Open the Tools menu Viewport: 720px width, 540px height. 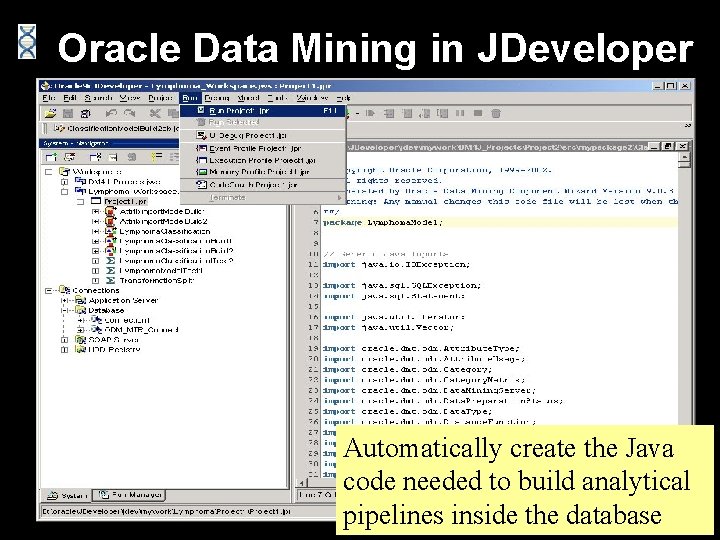277,98
